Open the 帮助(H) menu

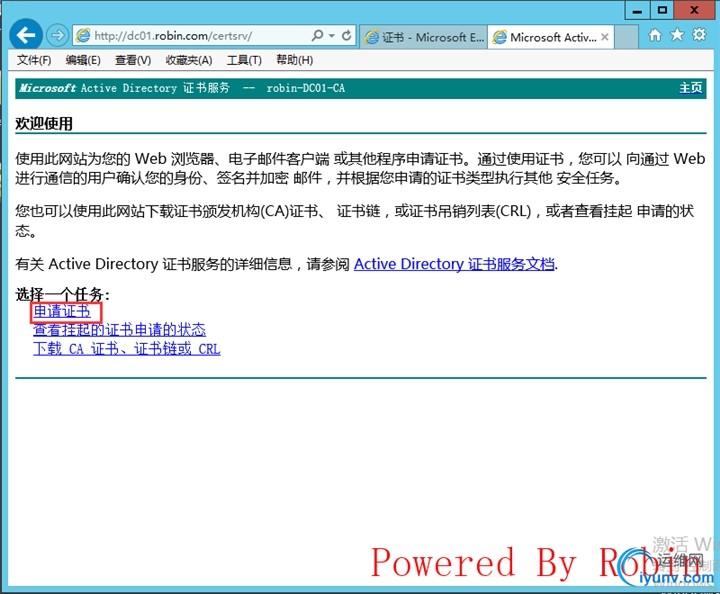tap(294, 60)
